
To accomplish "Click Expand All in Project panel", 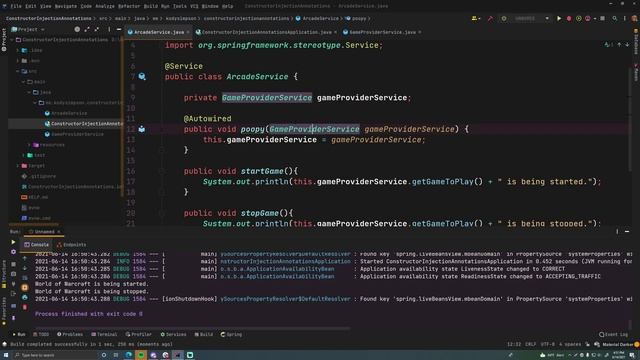I will coord(87,29).
